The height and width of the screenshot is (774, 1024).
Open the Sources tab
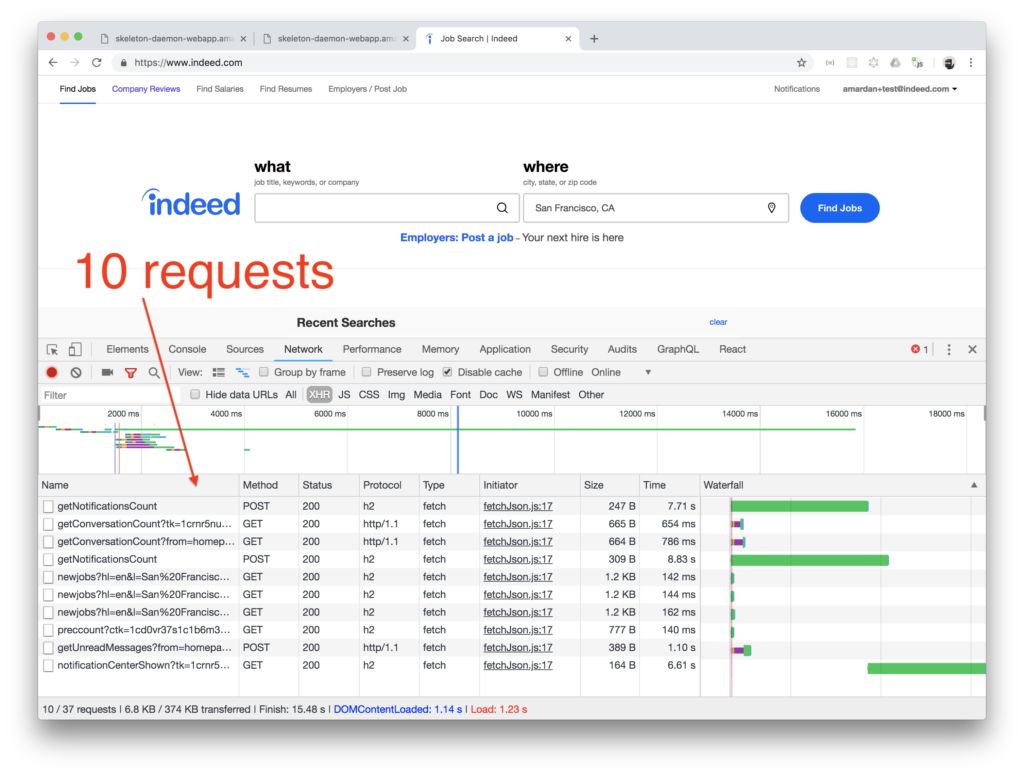click(x=245, y=349)
